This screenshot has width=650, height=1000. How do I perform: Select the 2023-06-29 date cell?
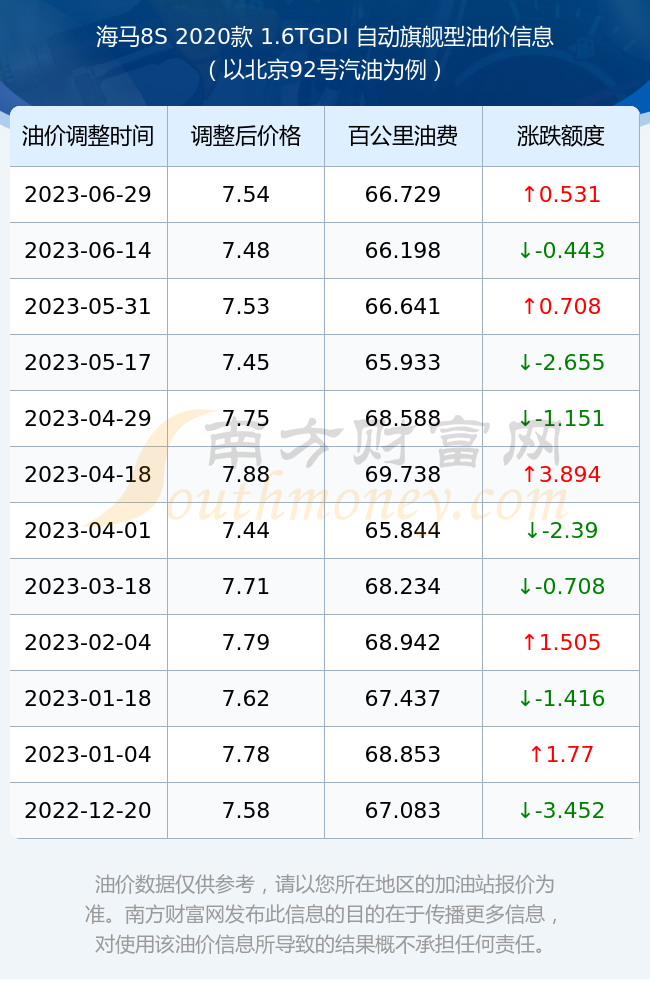[x=88, y=195]
